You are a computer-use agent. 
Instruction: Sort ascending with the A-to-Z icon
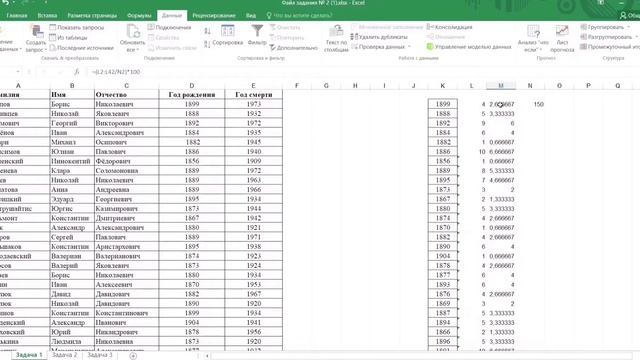point(207,31)
